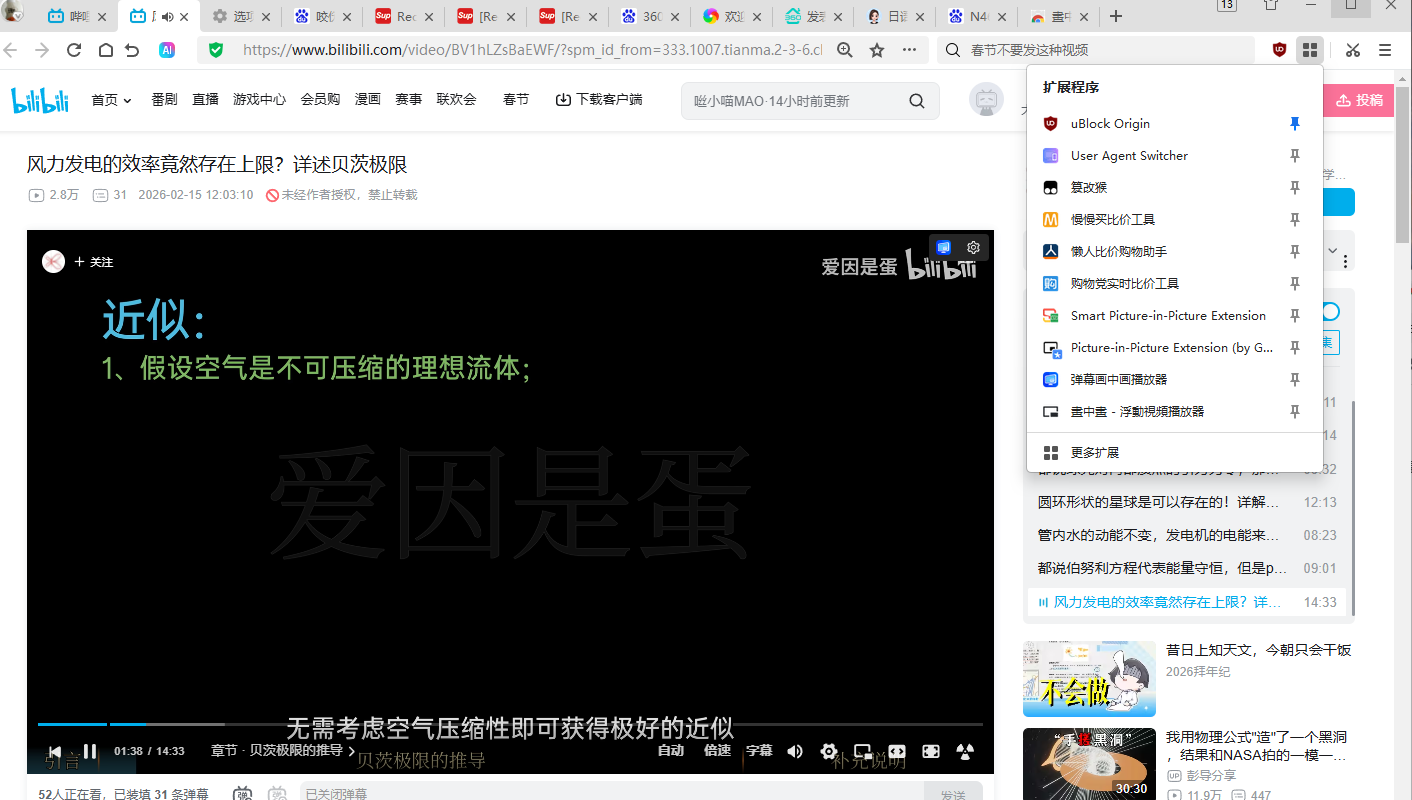
Task: Bookmark this page with the star icon
Action: pos(877,50)
